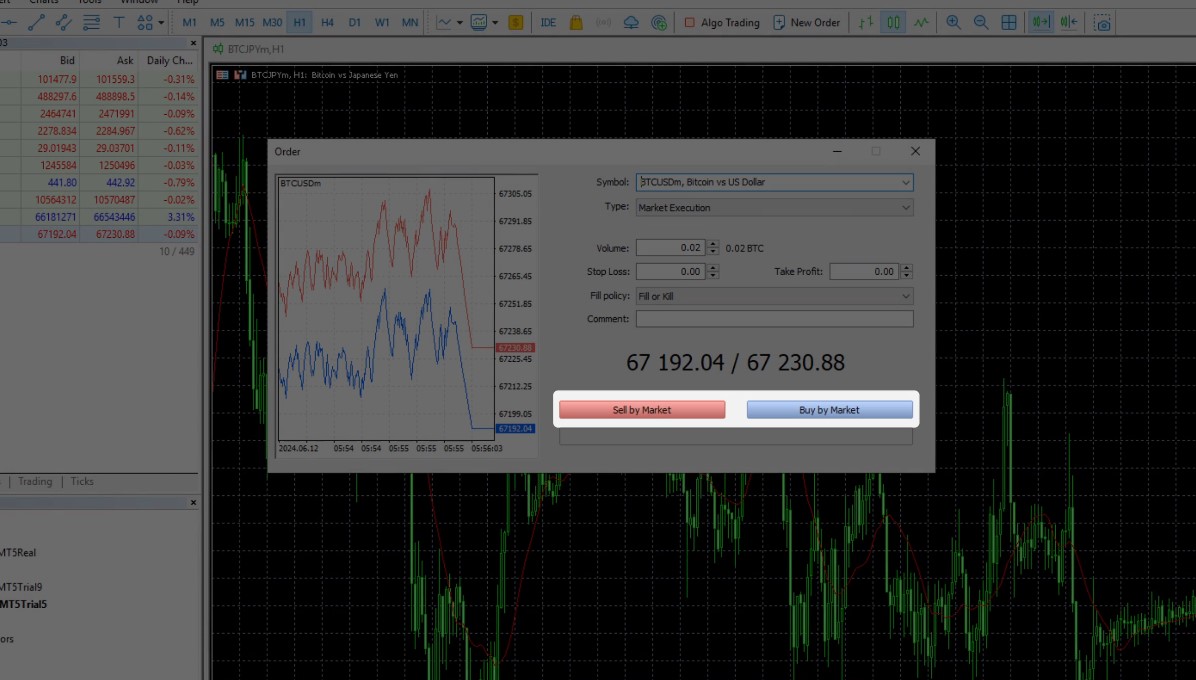Click the Signals broadcast icon

coord(603,23)
